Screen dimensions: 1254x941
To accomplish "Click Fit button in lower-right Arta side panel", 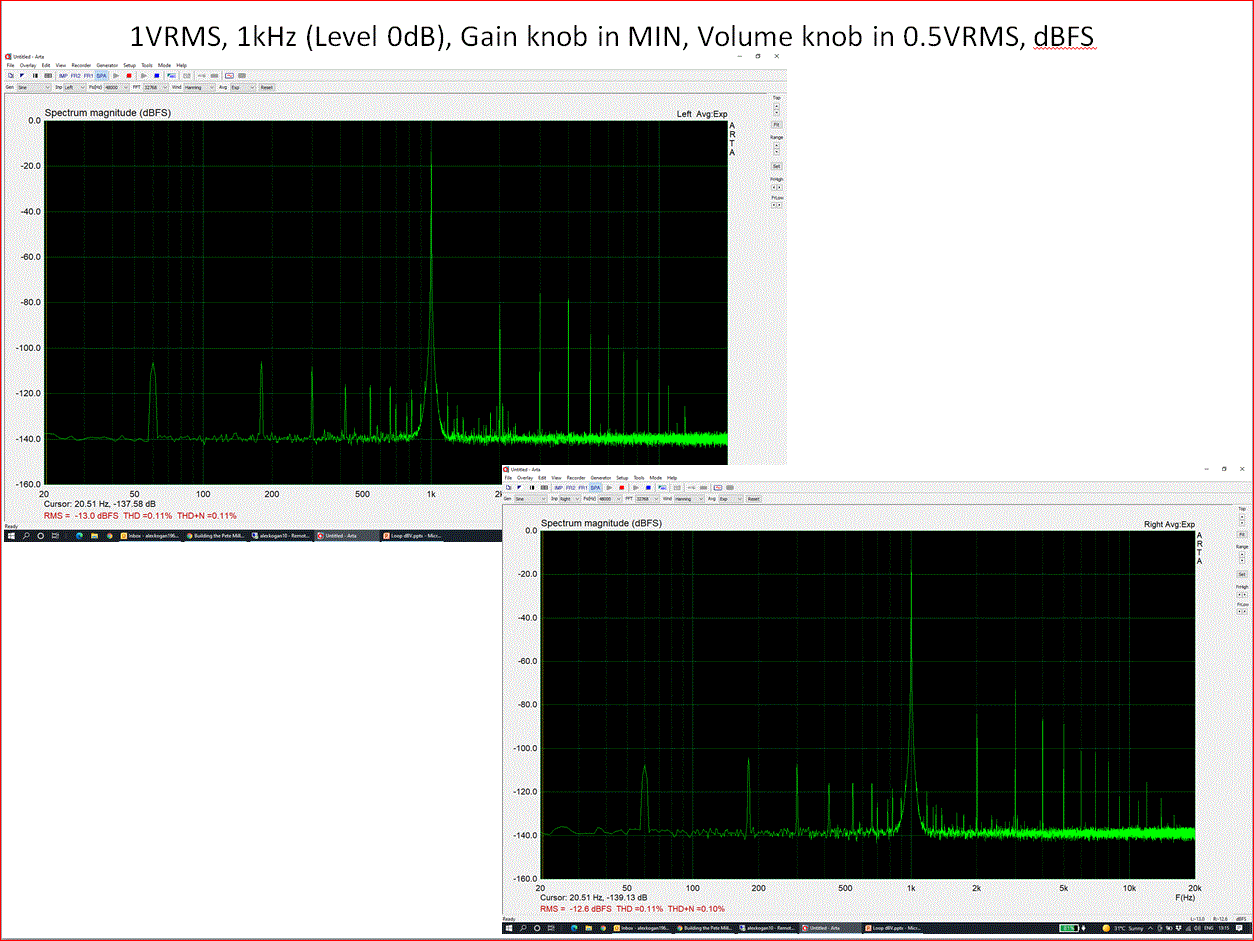I will tap(1242, 535).
